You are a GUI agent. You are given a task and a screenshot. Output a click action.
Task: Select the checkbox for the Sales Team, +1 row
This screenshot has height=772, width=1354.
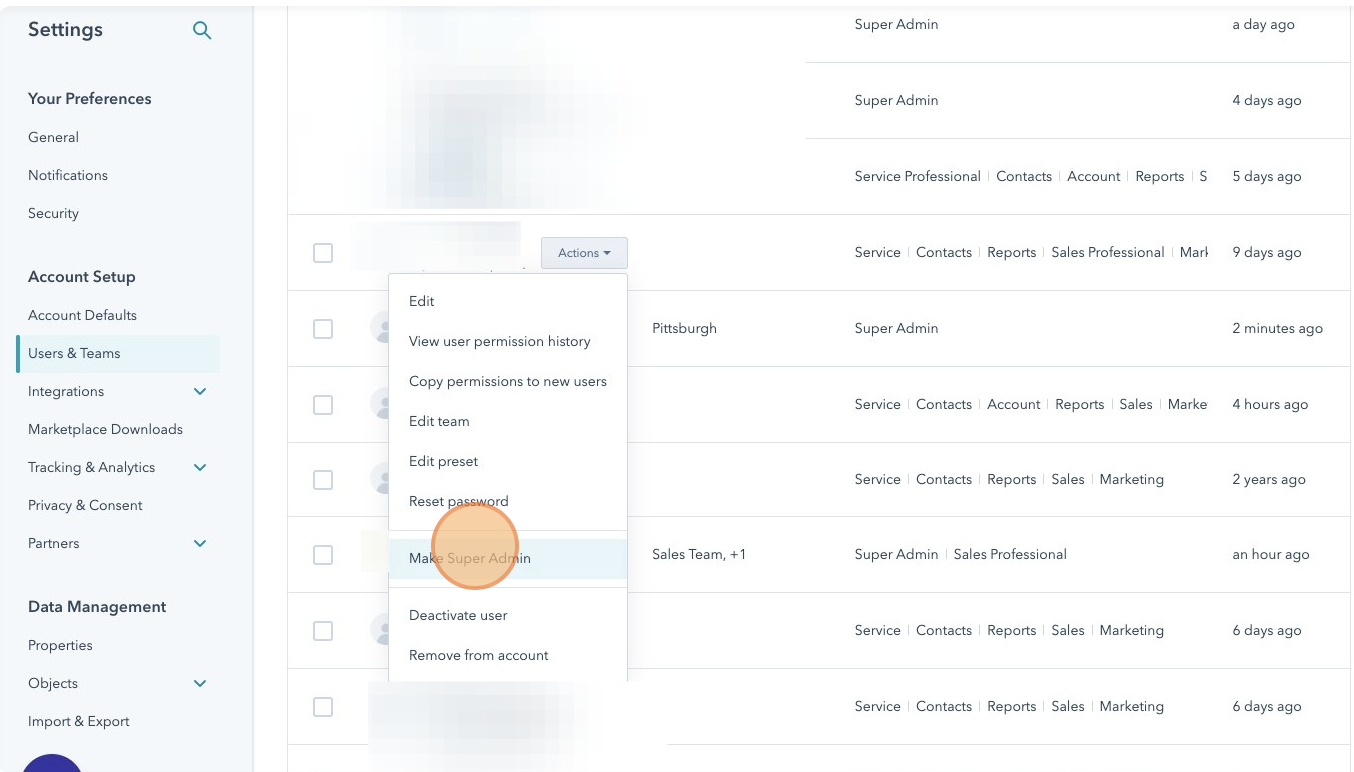[323, 555]
